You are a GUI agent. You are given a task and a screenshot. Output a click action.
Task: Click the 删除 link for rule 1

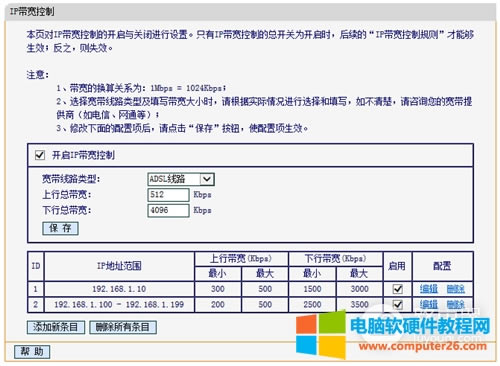(x=456, y=289)
